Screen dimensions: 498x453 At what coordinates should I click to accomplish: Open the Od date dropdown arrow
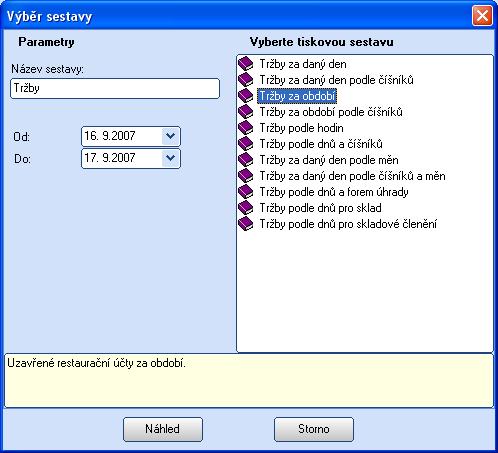tap(170, 136)
